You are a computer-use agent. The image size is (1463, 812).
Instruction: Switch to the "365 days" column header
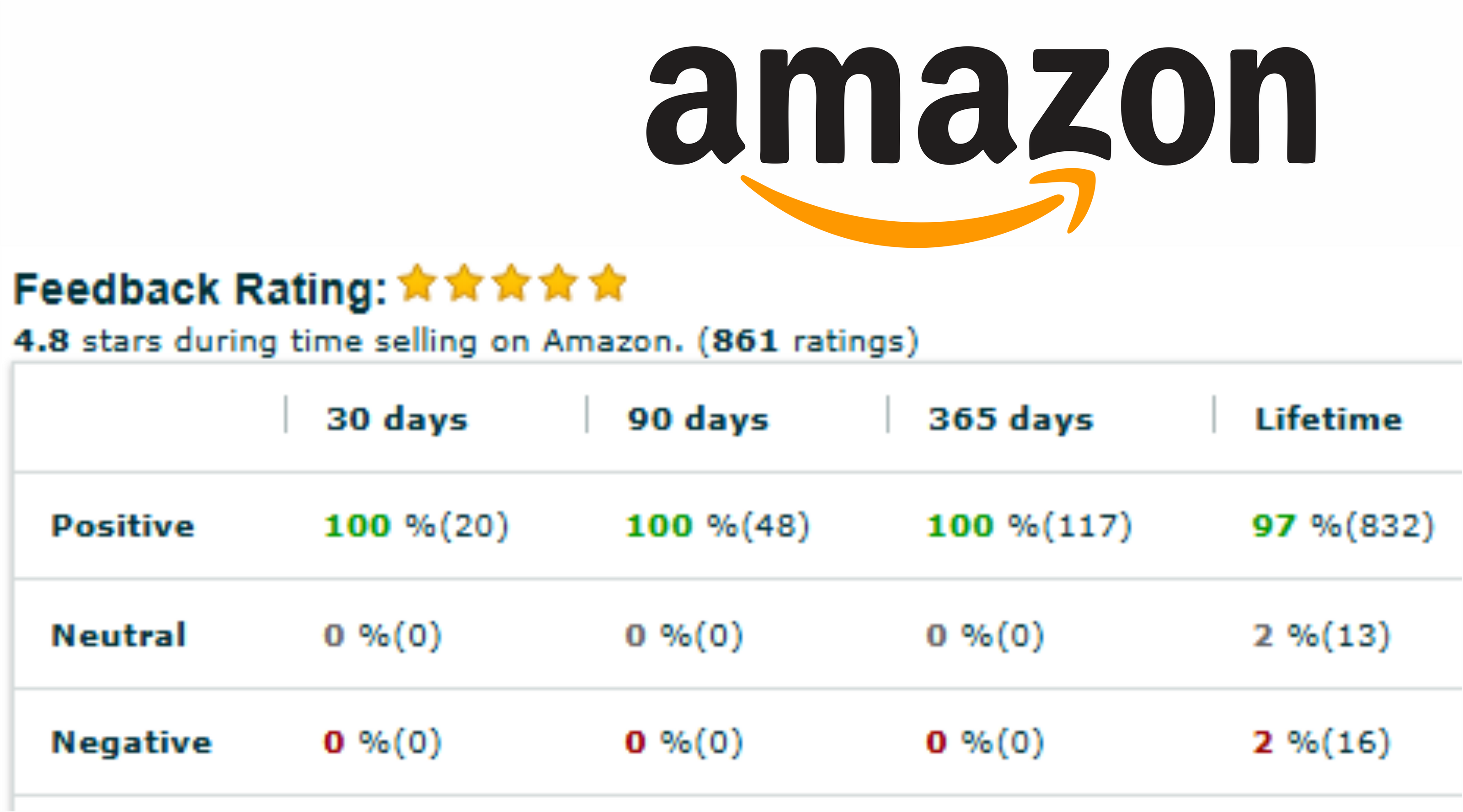click(x=1011, y=420)
